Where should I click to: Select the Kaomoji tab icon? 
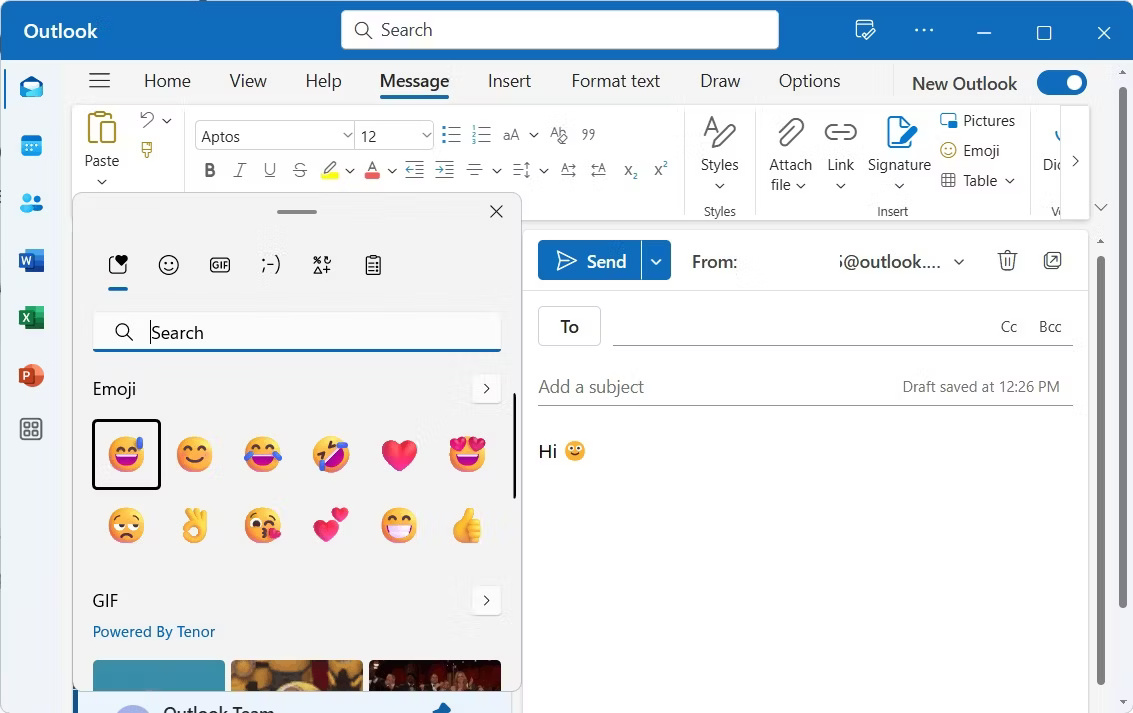pos(271,265)
